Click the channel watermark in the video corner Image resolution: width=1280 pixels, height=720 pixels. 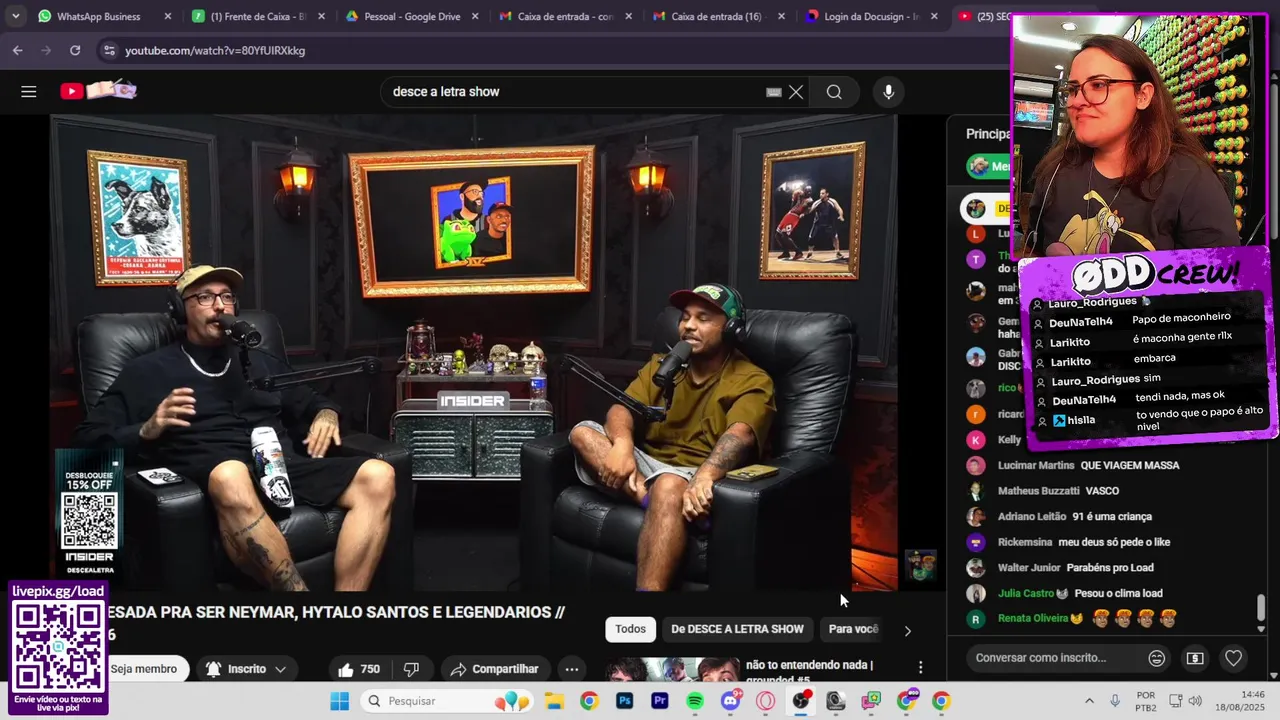coord(920,565)
